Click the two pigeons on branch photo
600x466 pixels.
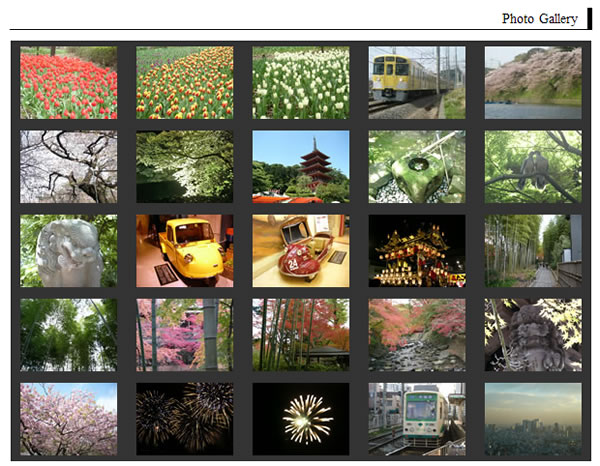point(532,167)
